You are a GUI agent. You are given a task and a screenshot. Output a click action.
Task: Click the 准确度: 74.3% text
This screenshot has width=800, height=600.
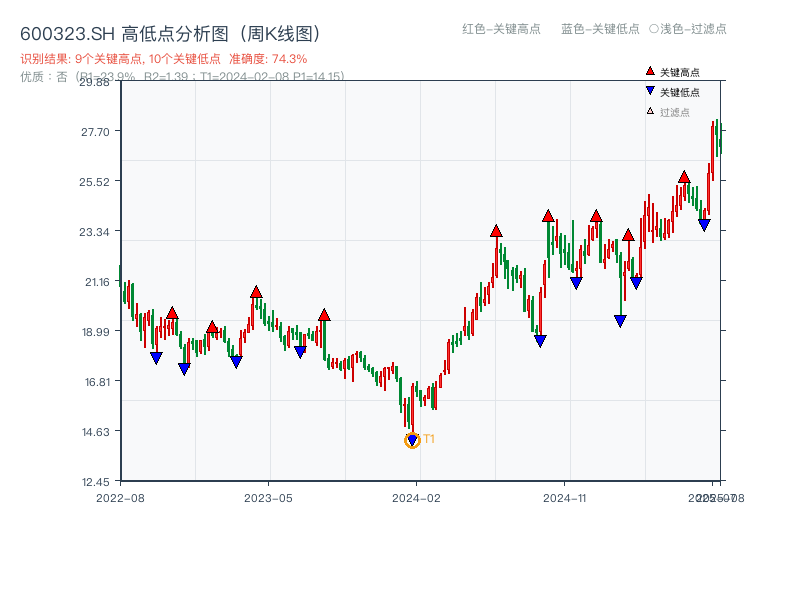click(268, 59)
